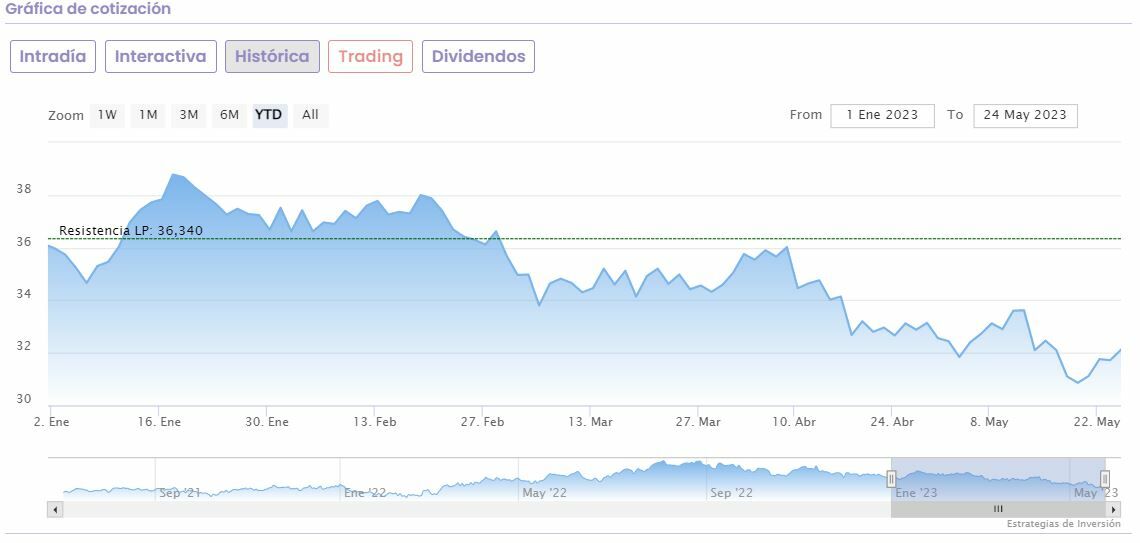
Task: Click the From date field
Action: coord(882,115)
